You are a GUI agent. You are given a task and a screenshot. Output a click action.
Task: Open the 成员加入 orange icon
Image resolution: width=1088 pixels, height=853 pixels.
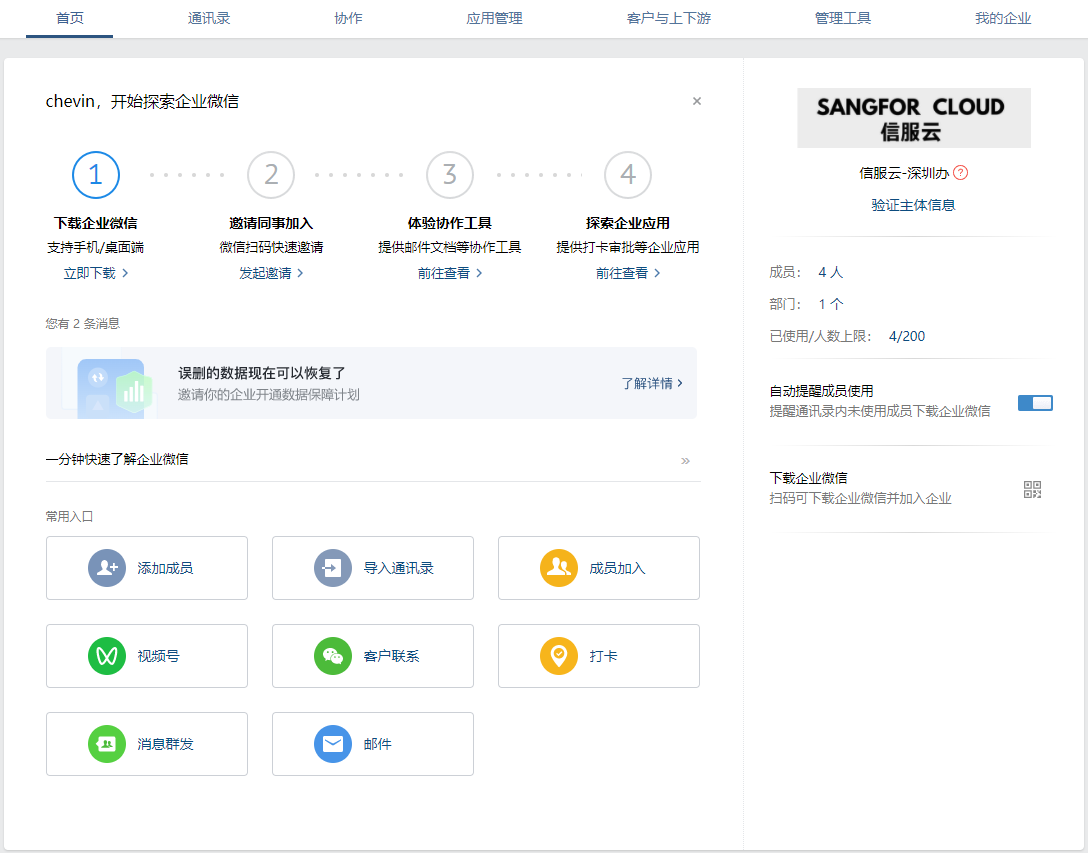point(558,568)
